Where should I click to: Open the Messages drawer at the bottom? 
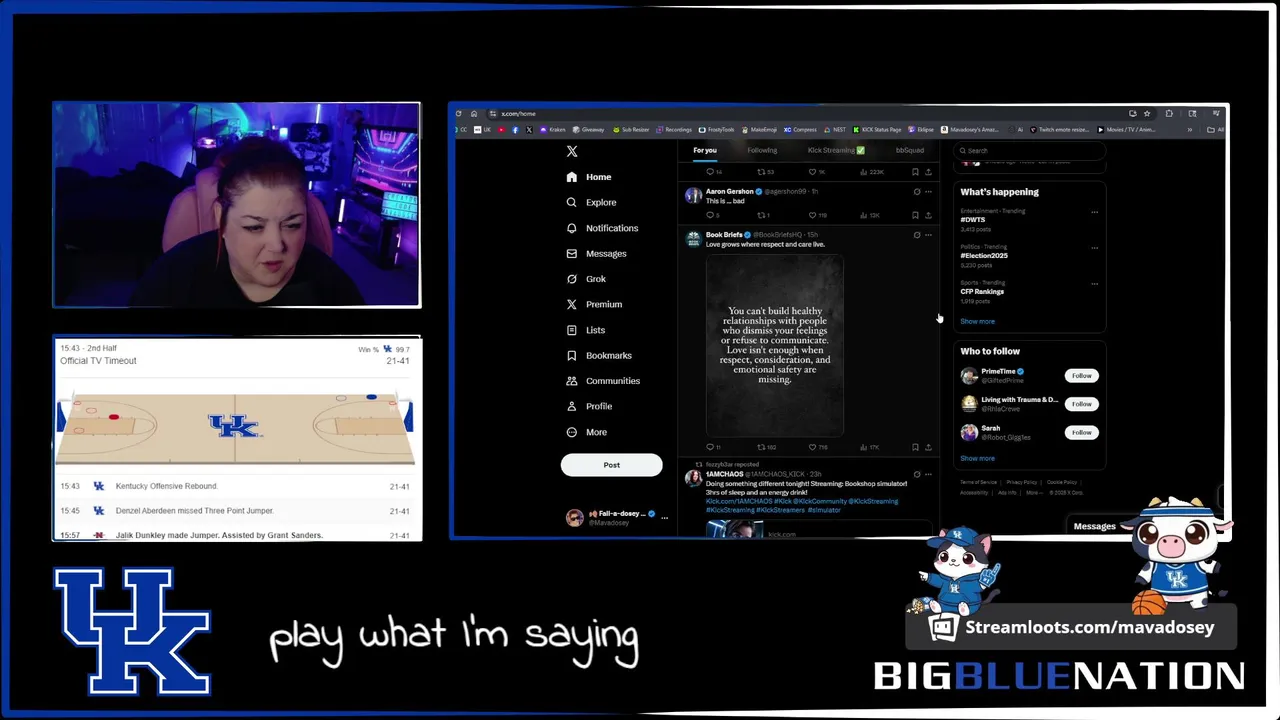tap(1095, 526)
